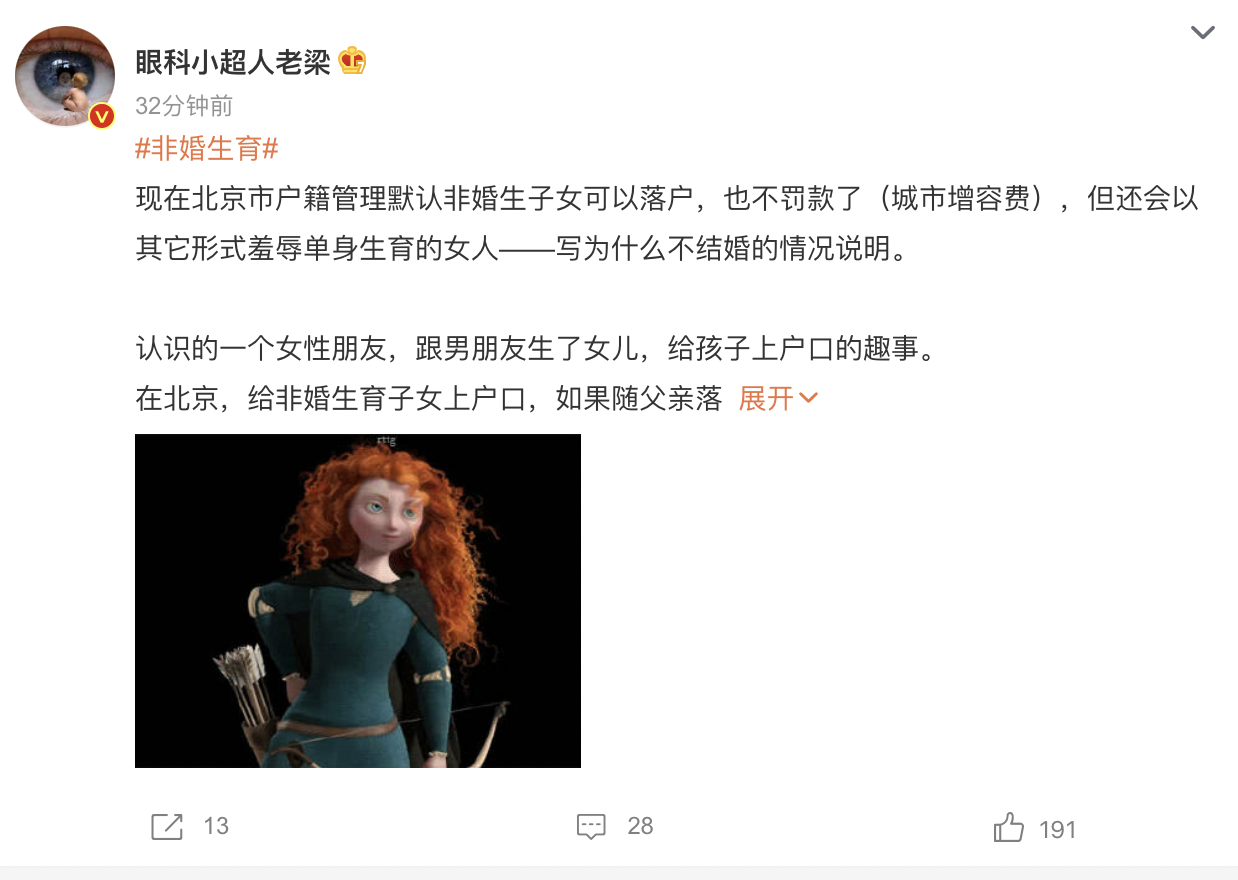The image size is (1238, 880).
Task: Open the post options chevron menu
Action: (1202, 33)
